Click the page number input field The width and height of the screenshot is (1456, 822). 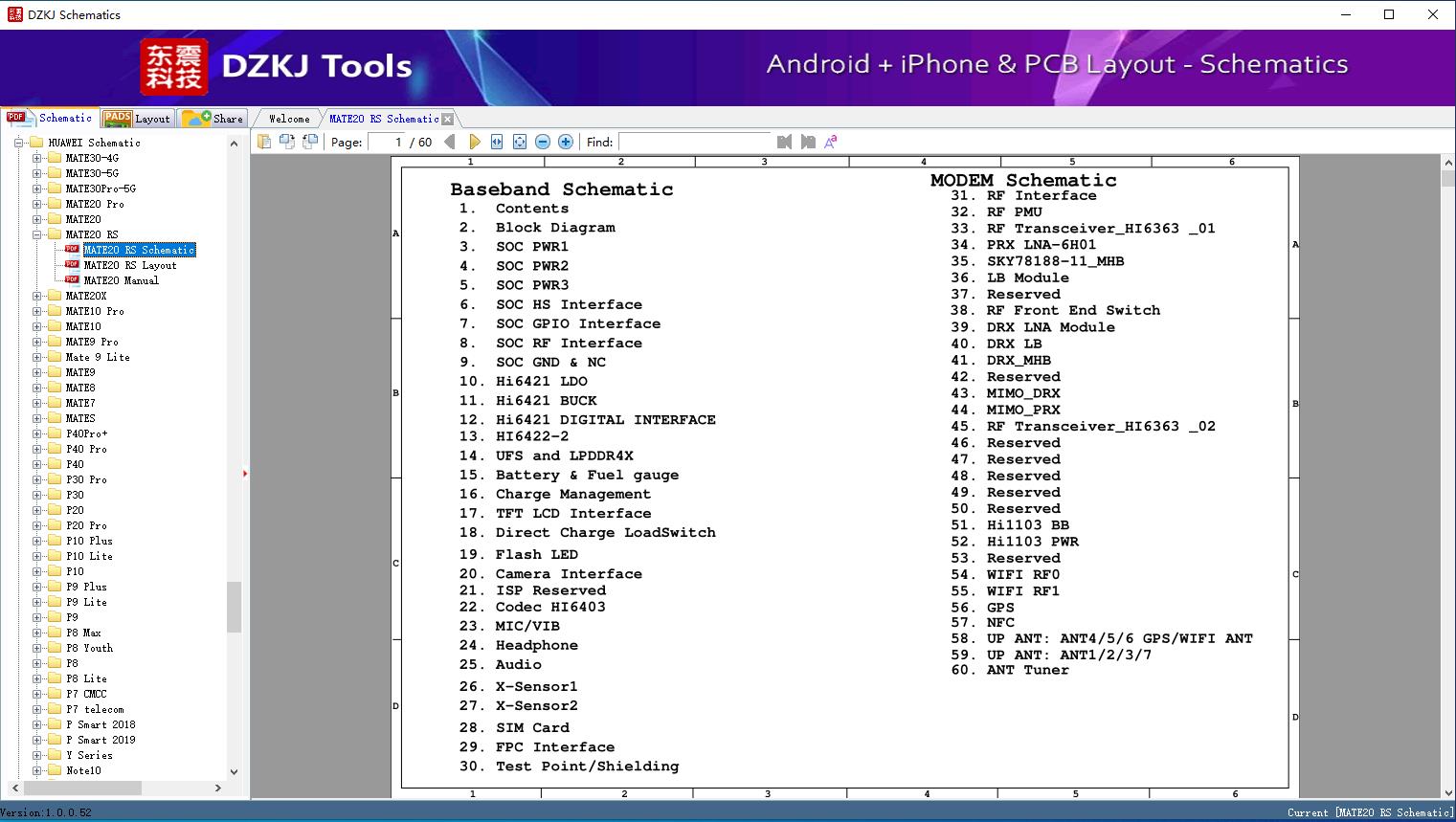(387, 142)
